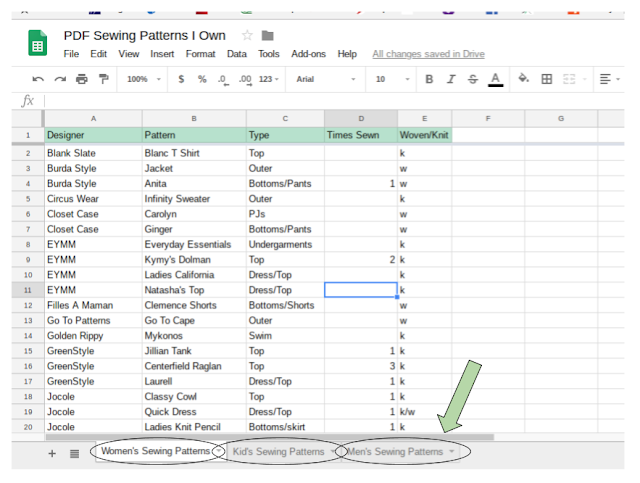
Task: Open the font size 10 dropdown
Action: coord(392,79)
